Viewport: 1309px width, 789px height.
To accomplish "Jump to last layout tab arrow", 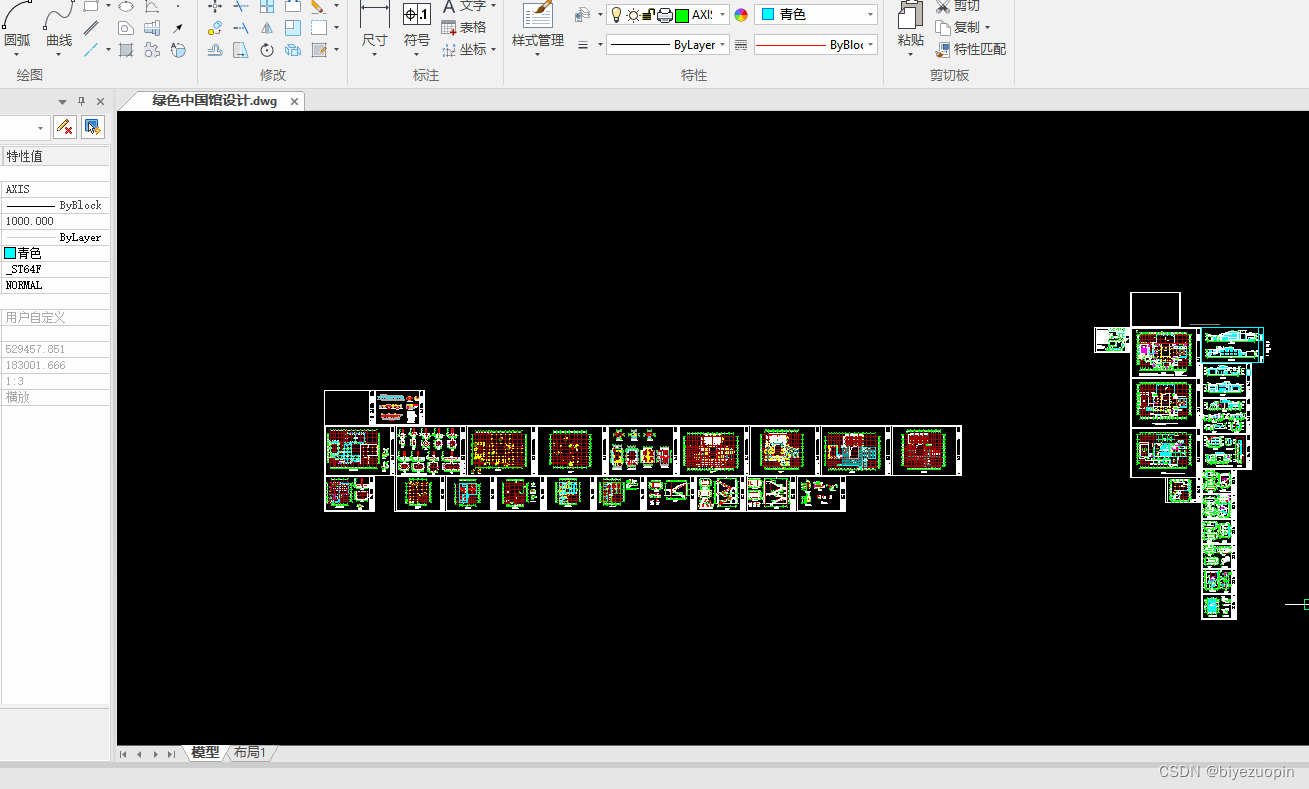I will pos(171,754).
